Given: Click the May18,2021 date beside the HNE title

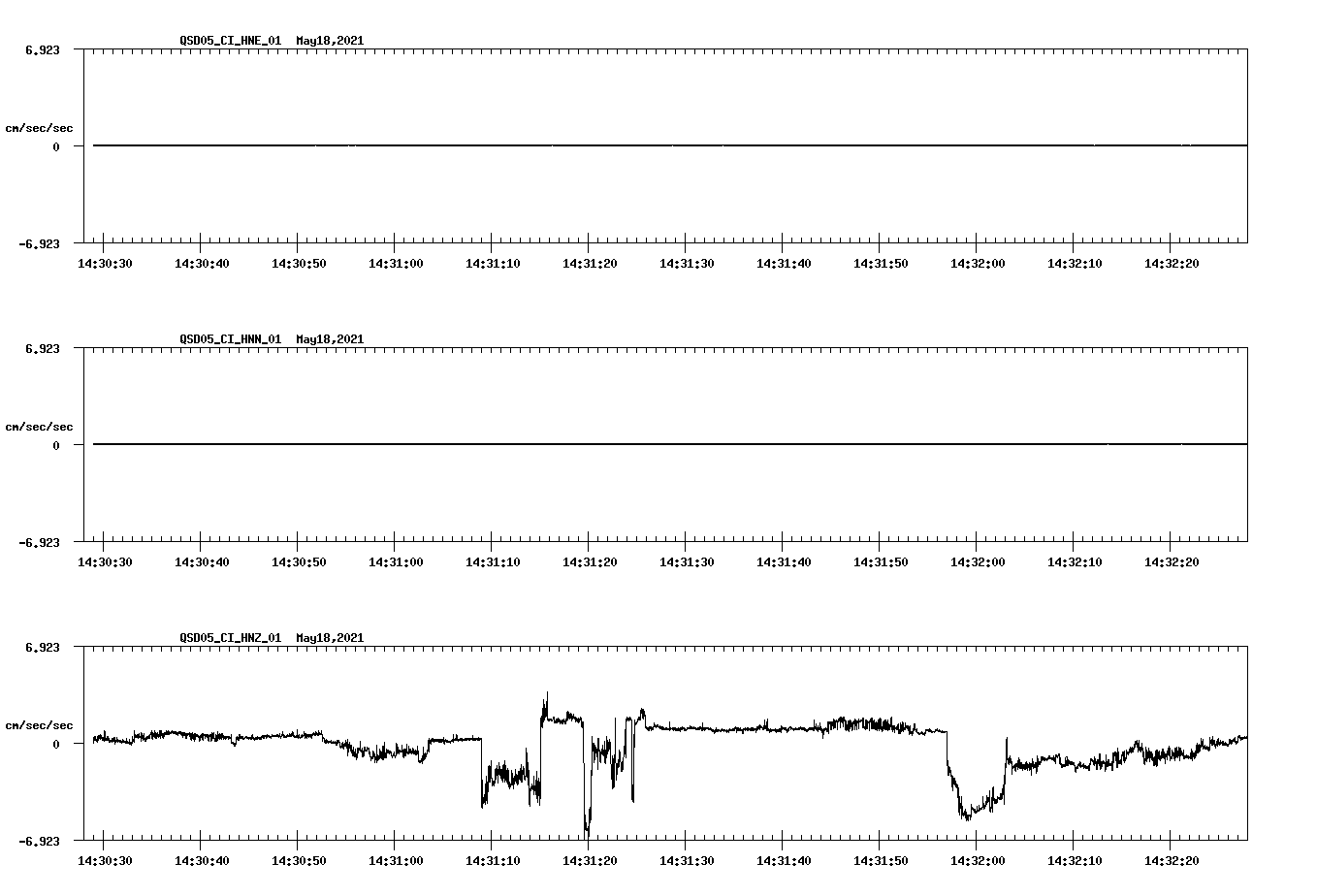Looking at the screenshot, I should pos(329,42).
